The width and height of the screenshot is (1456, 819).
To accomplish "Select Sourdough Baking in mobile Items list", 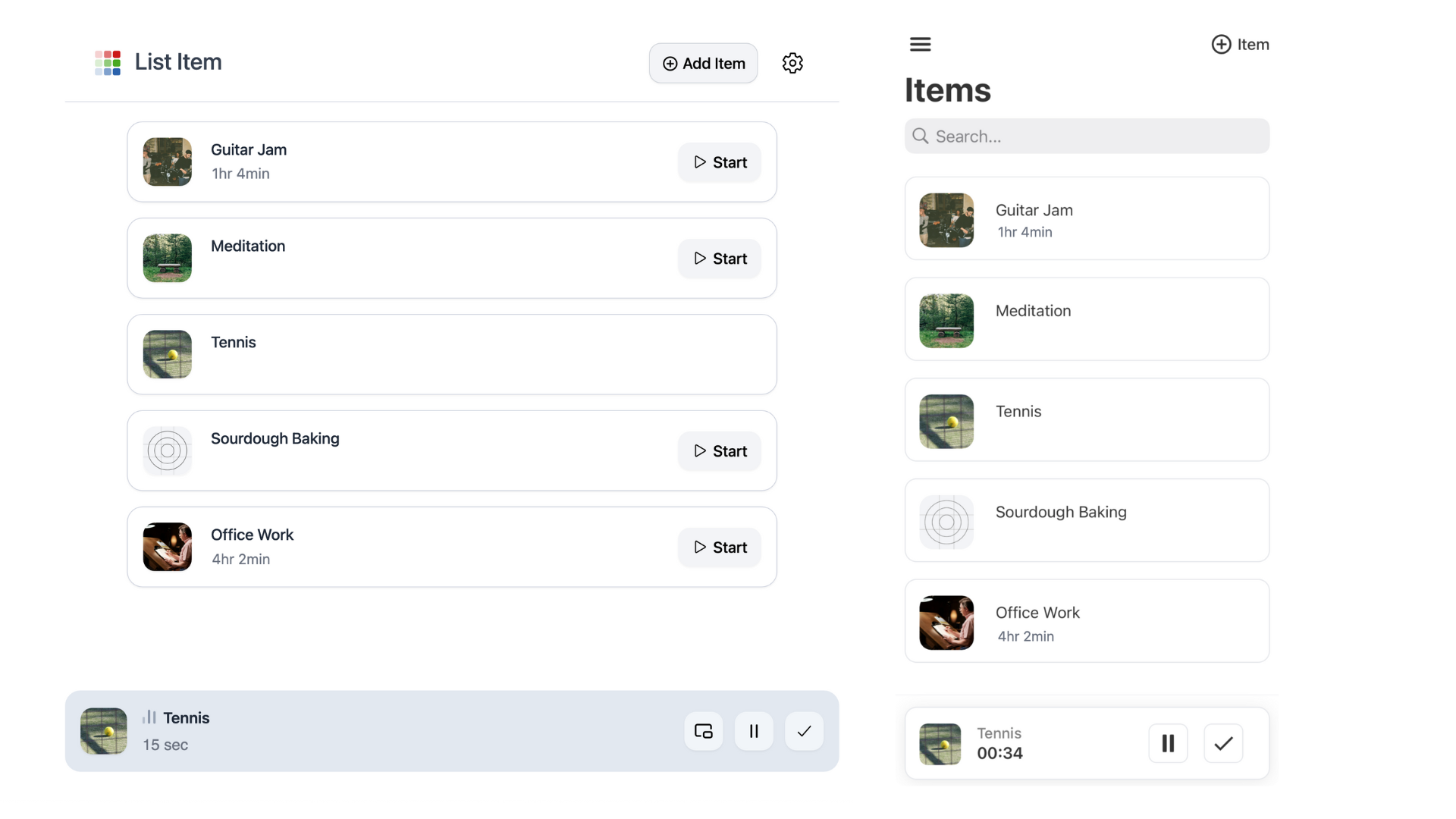I will point(1087,520).
